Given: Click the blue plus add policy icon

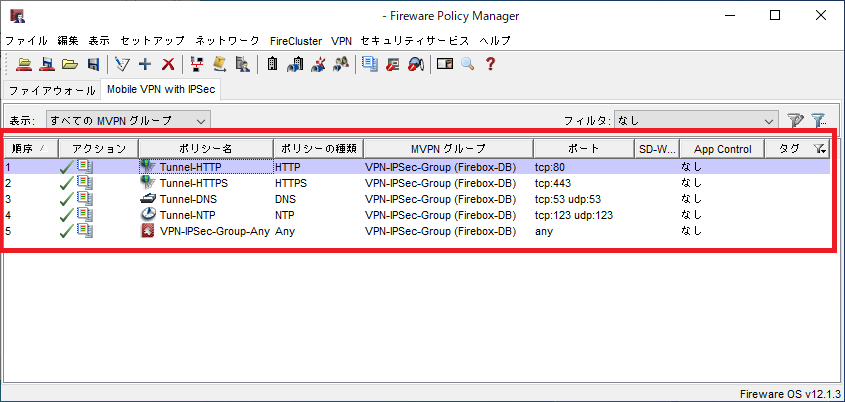Looking at the screenshot, I should (x=145, y=64).
